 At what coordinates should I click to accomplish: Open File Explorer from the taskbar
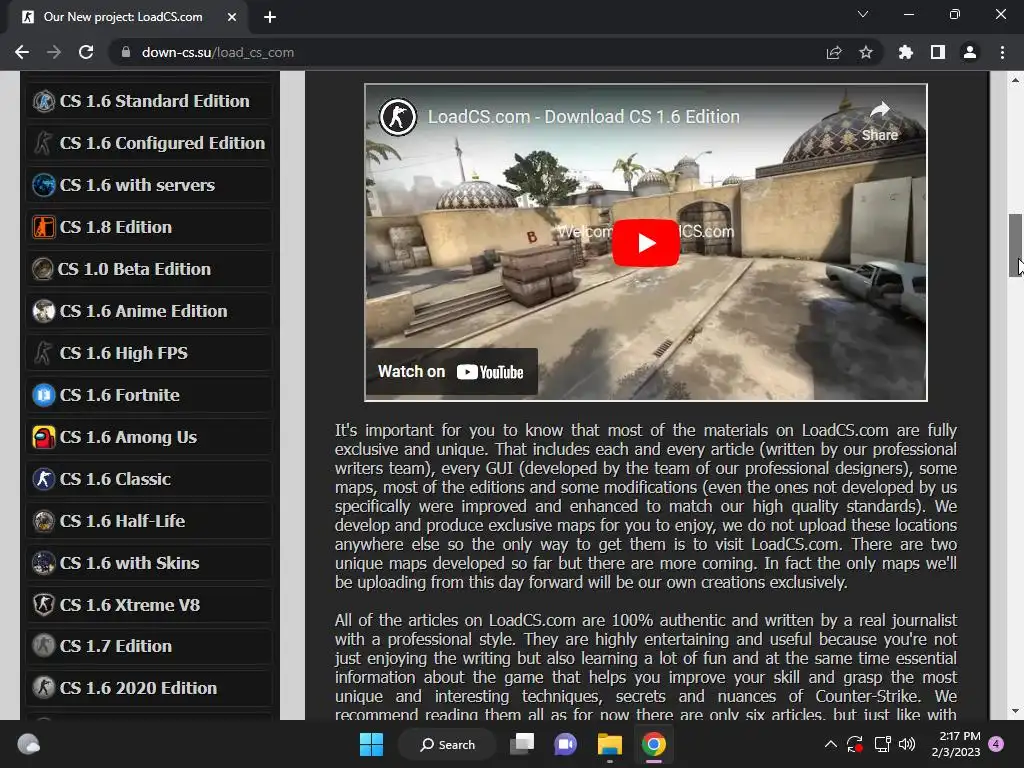(x=609, y=744)
